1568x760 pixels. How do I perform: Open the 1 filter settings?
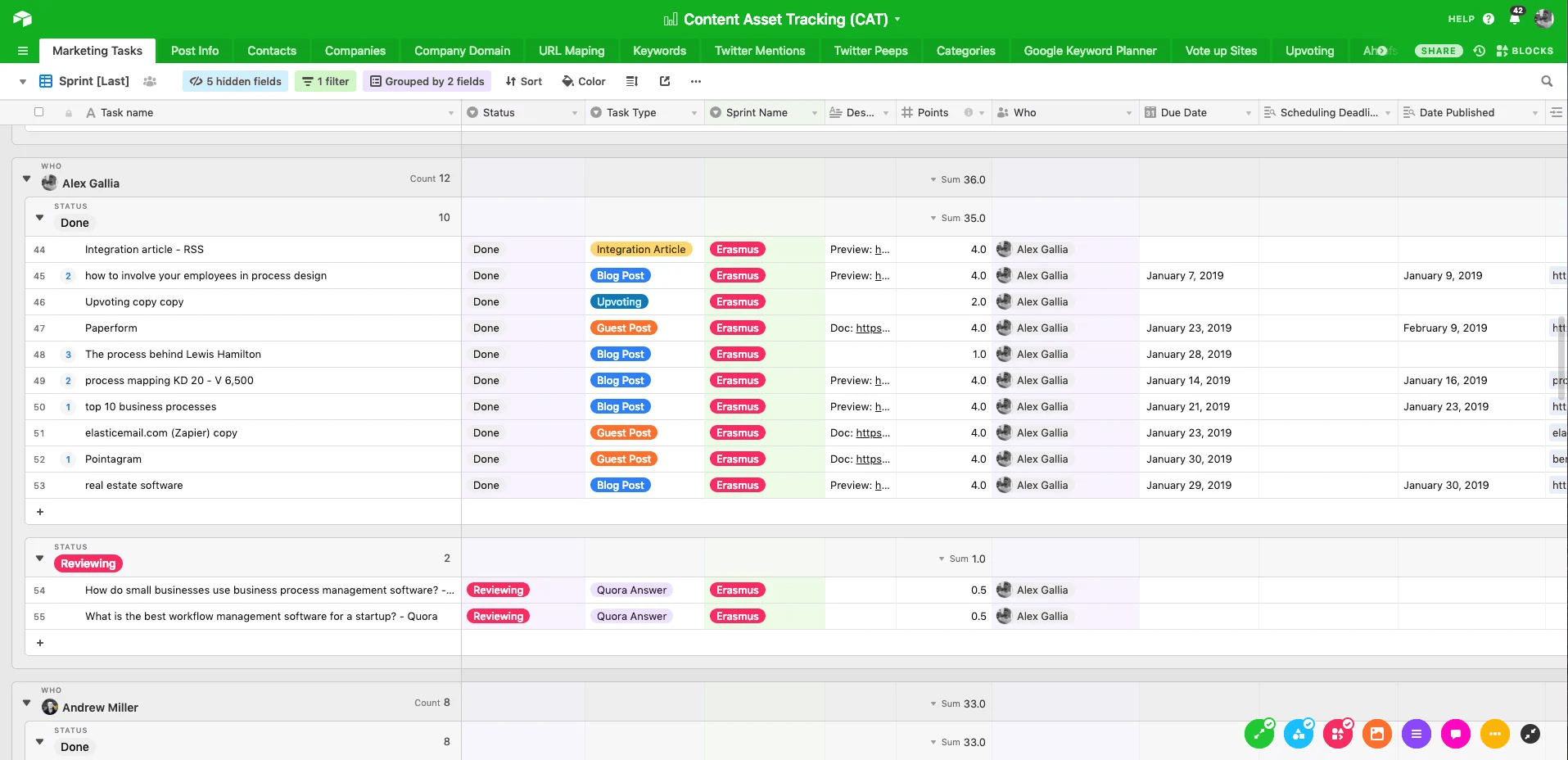point(325,81)
